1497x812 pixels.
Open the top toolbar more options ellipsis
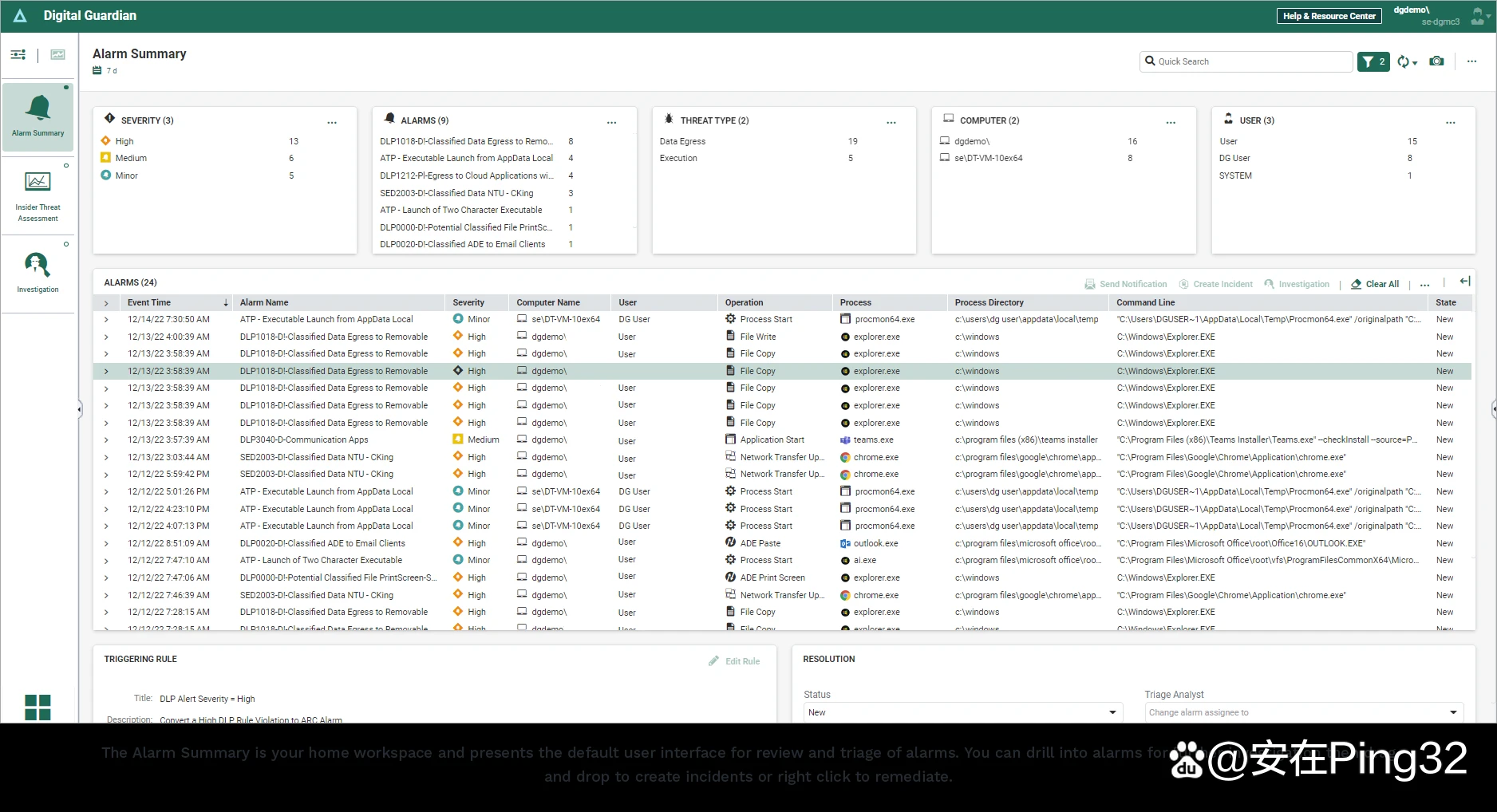(1471, 61)
